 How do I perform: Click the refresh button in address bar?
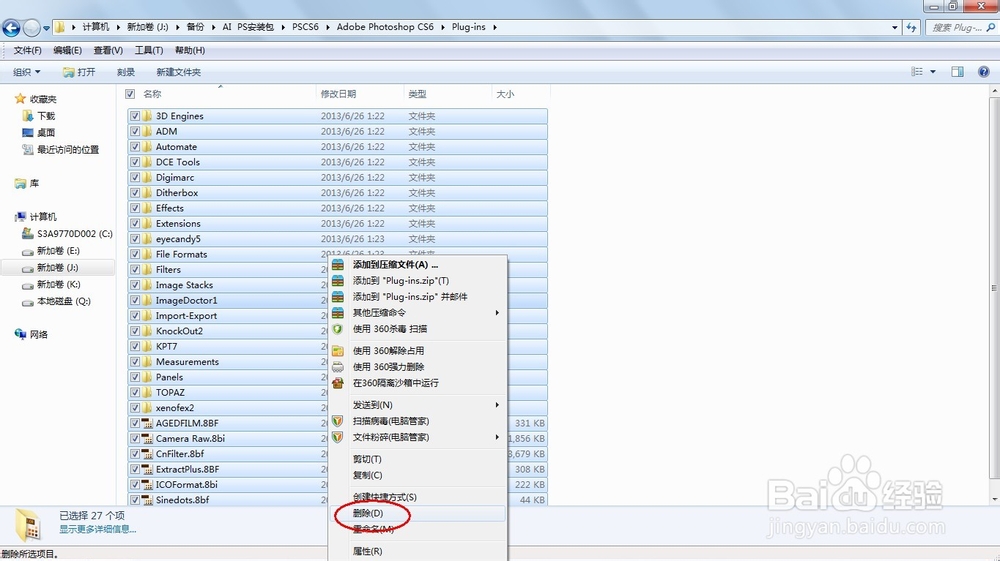pyautogui.click(x=911, y=27)
